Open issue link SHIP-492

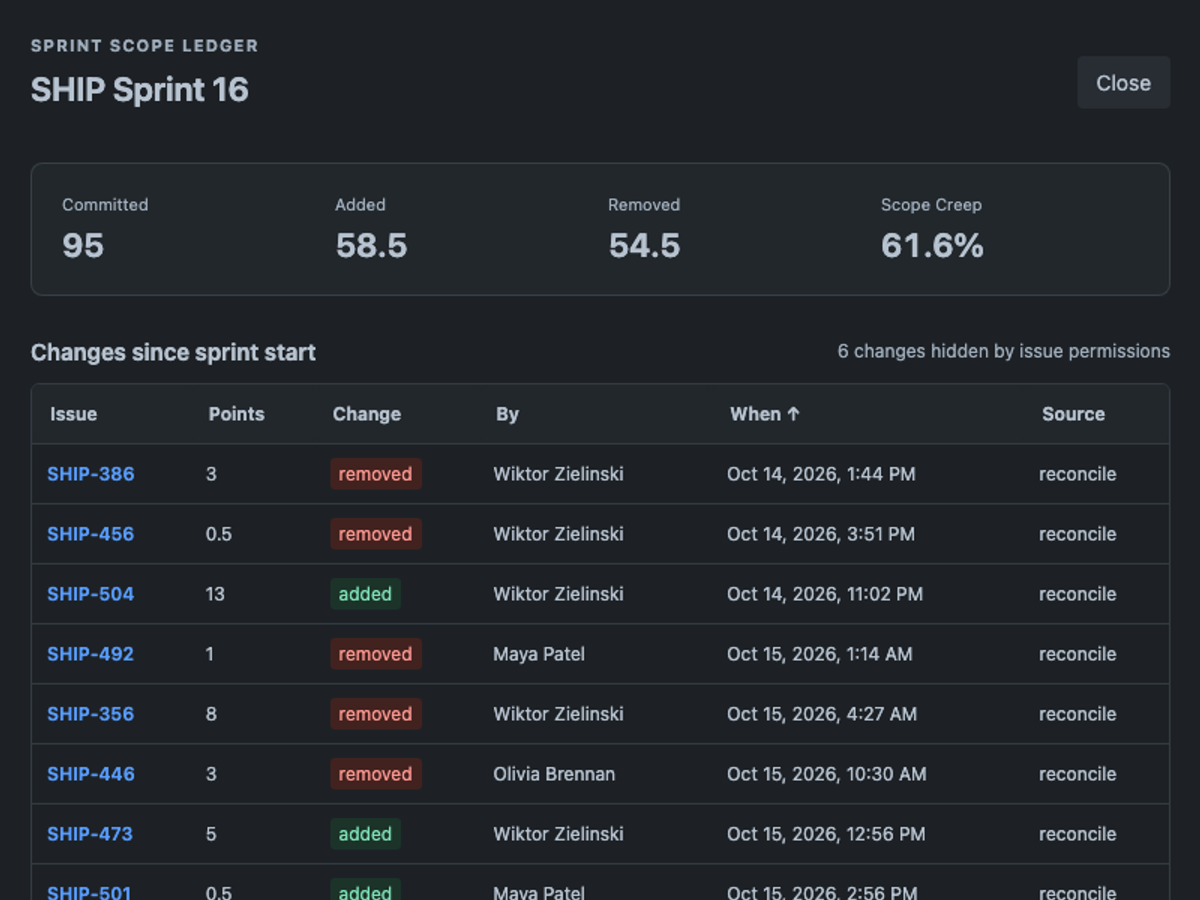pos(91,654)
